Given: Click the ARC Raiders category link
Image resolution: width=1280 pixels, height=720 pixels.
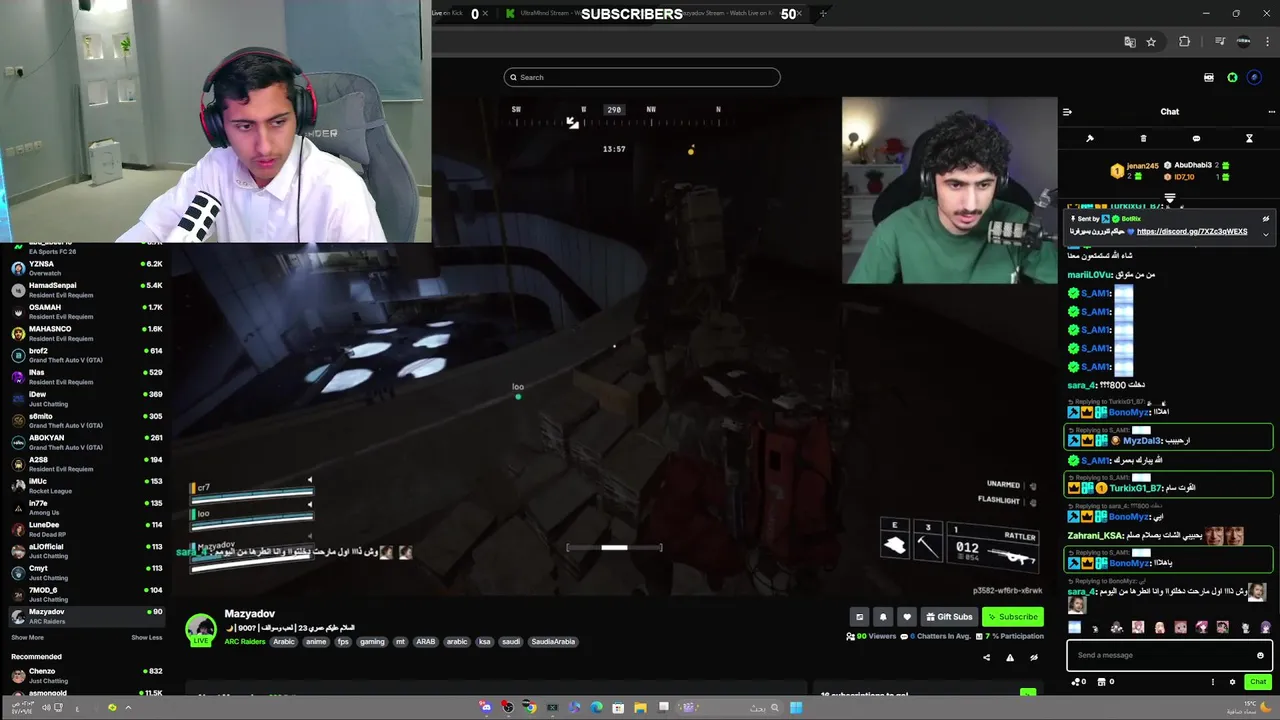Looking at the screenshot, I should (245, 642).
